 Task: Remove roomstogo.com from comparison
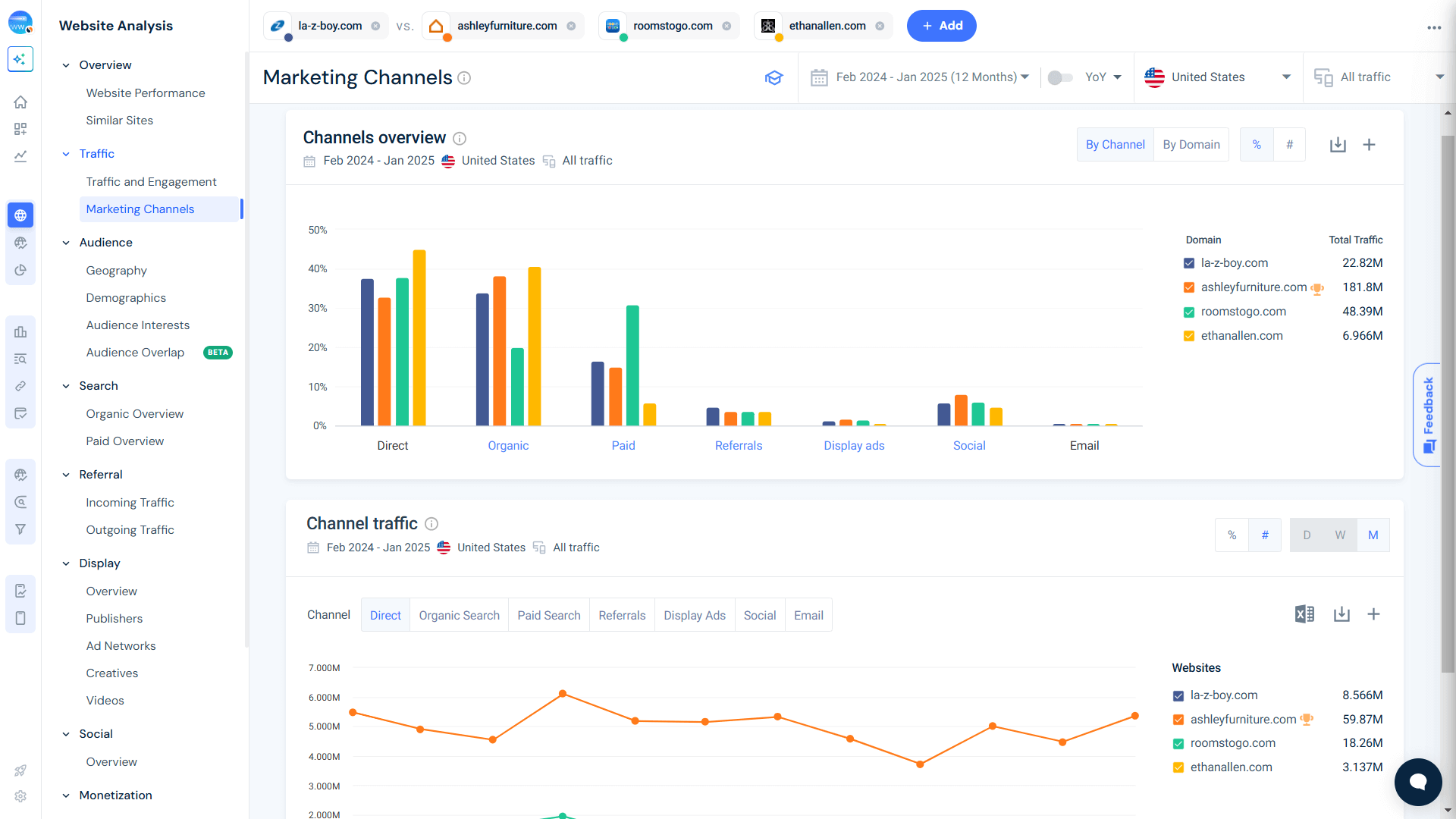726,26
